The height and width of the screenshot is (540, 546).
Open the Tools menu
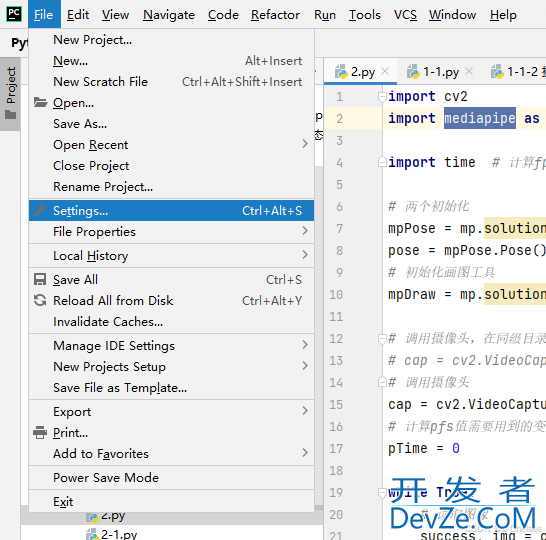click(x=365, y=15)
